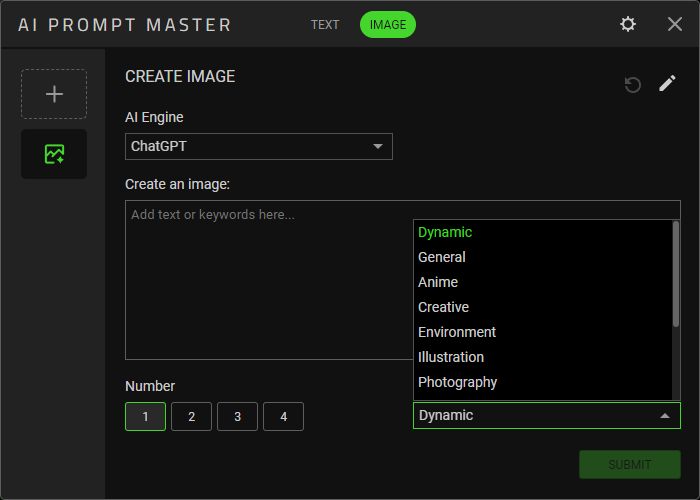Set number of images to 4
This screenshot has width=700, height=500.
click(x=283, y=416)
